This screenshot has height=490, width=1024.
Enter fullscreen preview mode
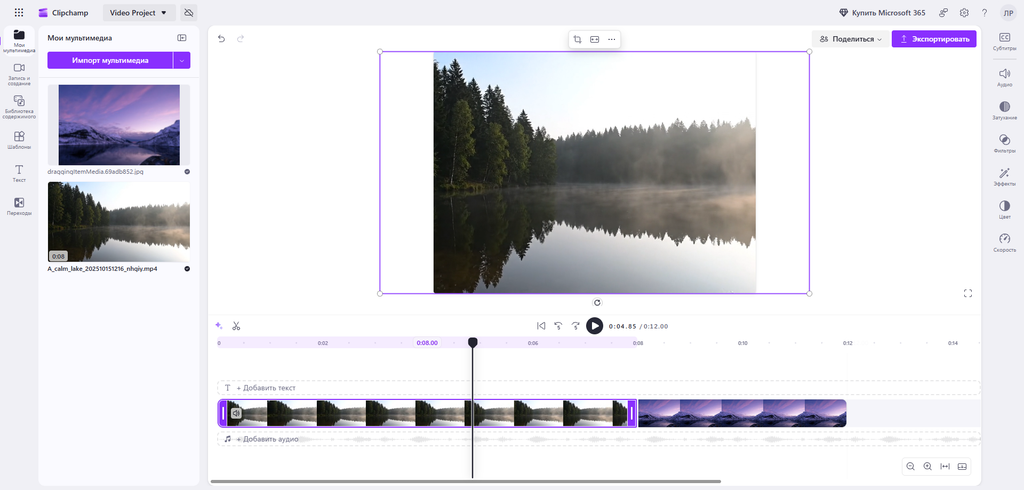click(x=968, y=293)
